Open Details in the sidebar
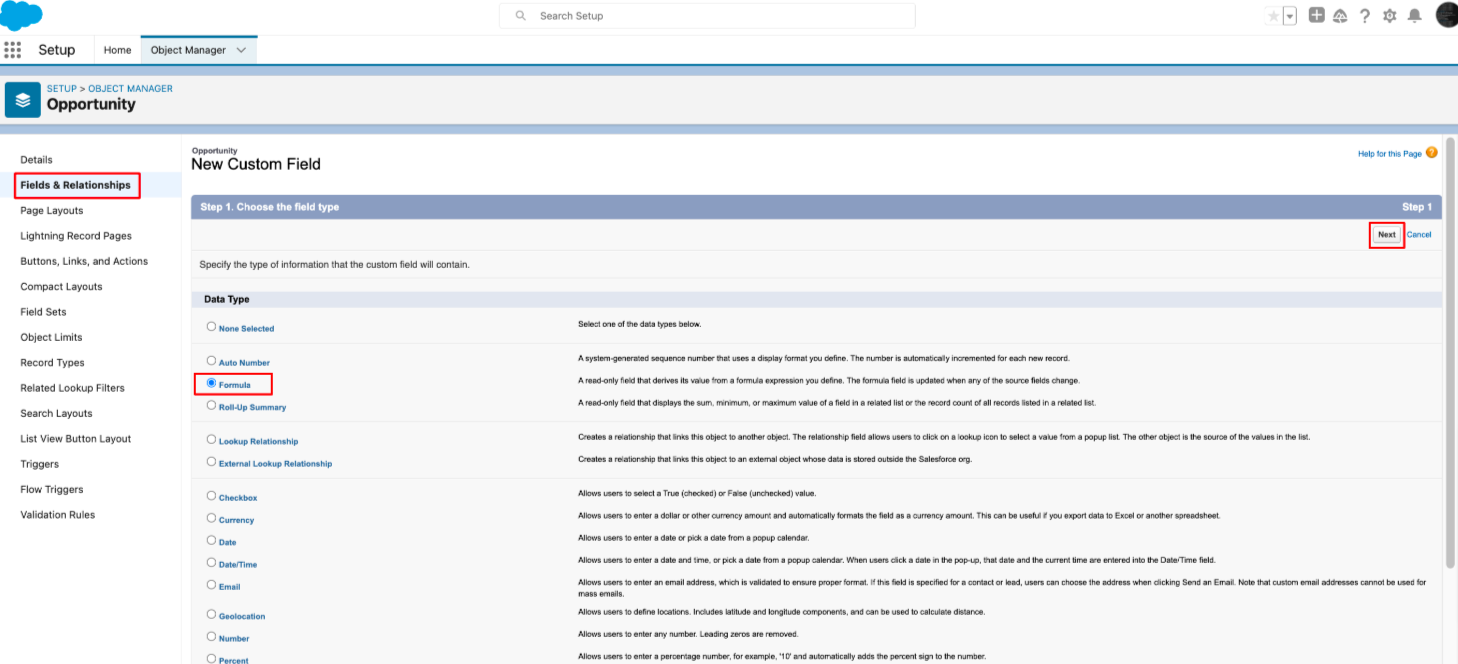 coord(36,160)
